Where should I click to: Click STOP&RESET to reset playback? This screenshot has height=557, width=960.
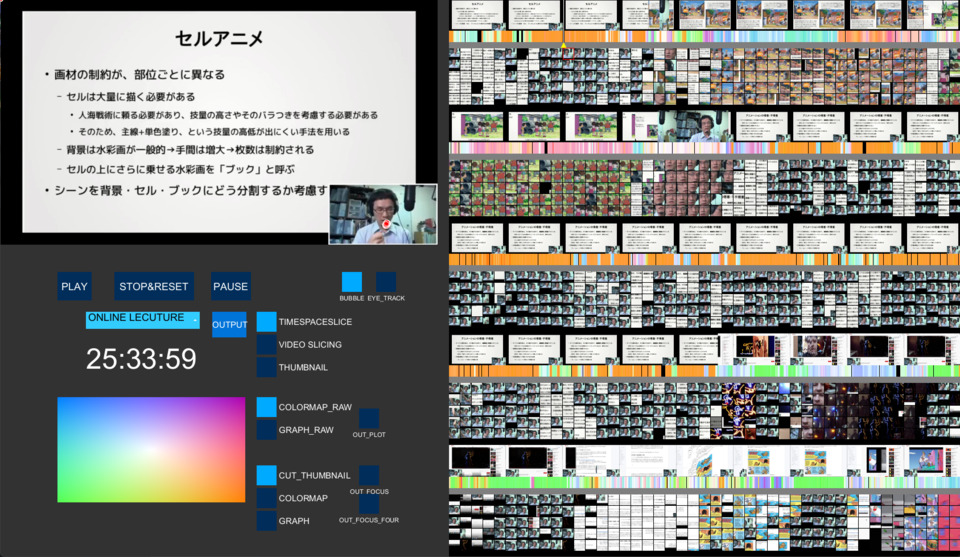(153, 287)
